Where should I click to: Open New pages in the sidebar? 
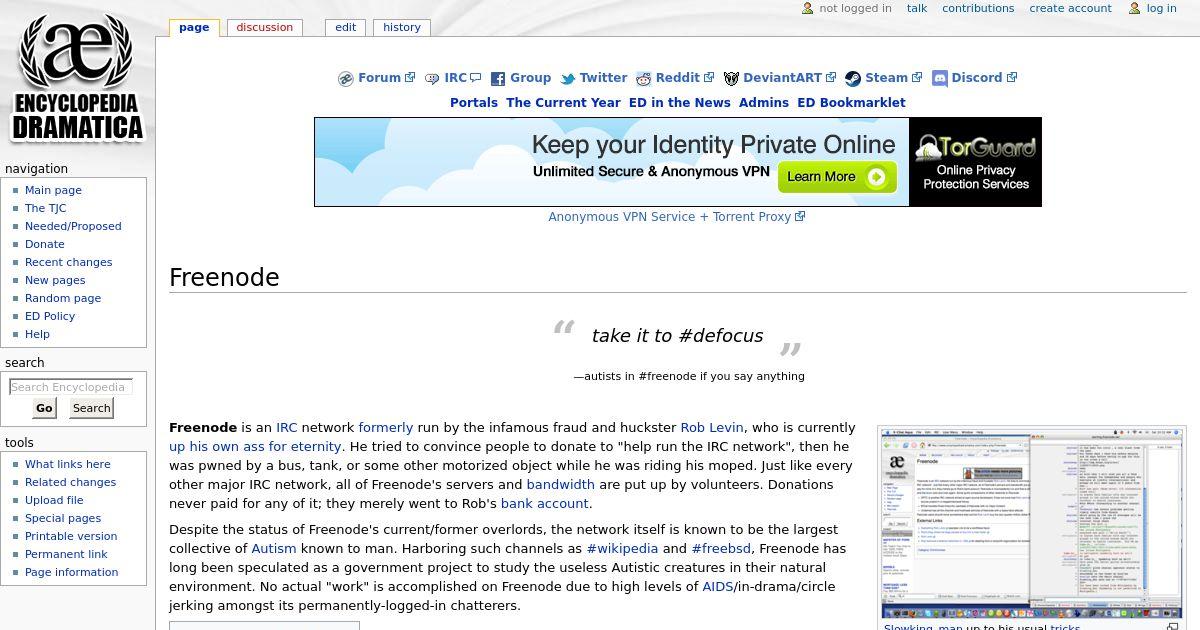pos(55,280)
